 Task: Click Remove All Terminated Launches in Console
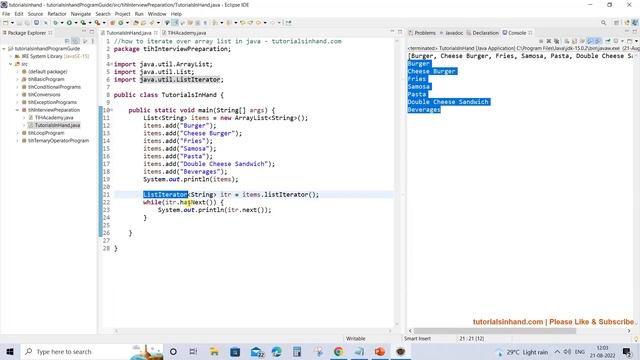(556, 41)
